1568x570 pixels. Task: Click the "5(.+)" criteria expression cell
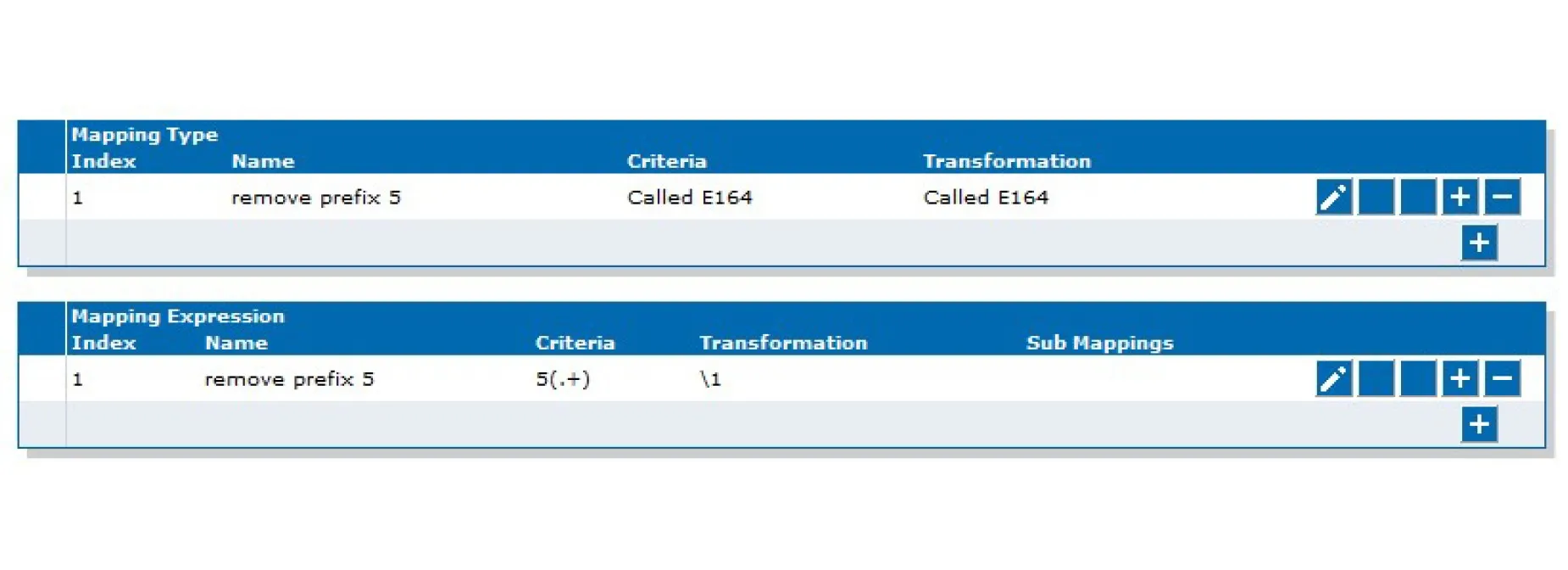point(562,379)
